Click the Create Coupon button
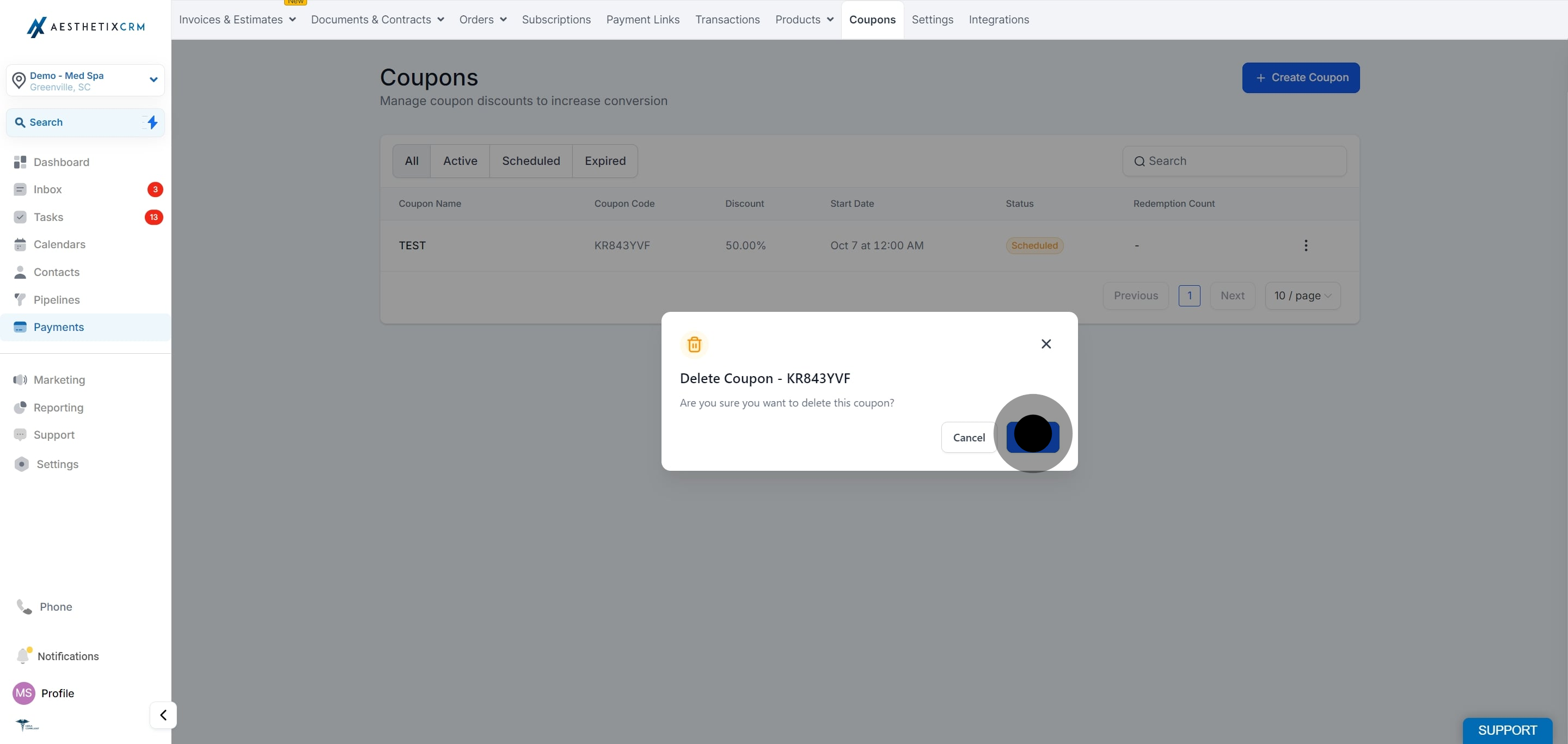Viewport: 1568px width, 744px height. [1301, 78]
